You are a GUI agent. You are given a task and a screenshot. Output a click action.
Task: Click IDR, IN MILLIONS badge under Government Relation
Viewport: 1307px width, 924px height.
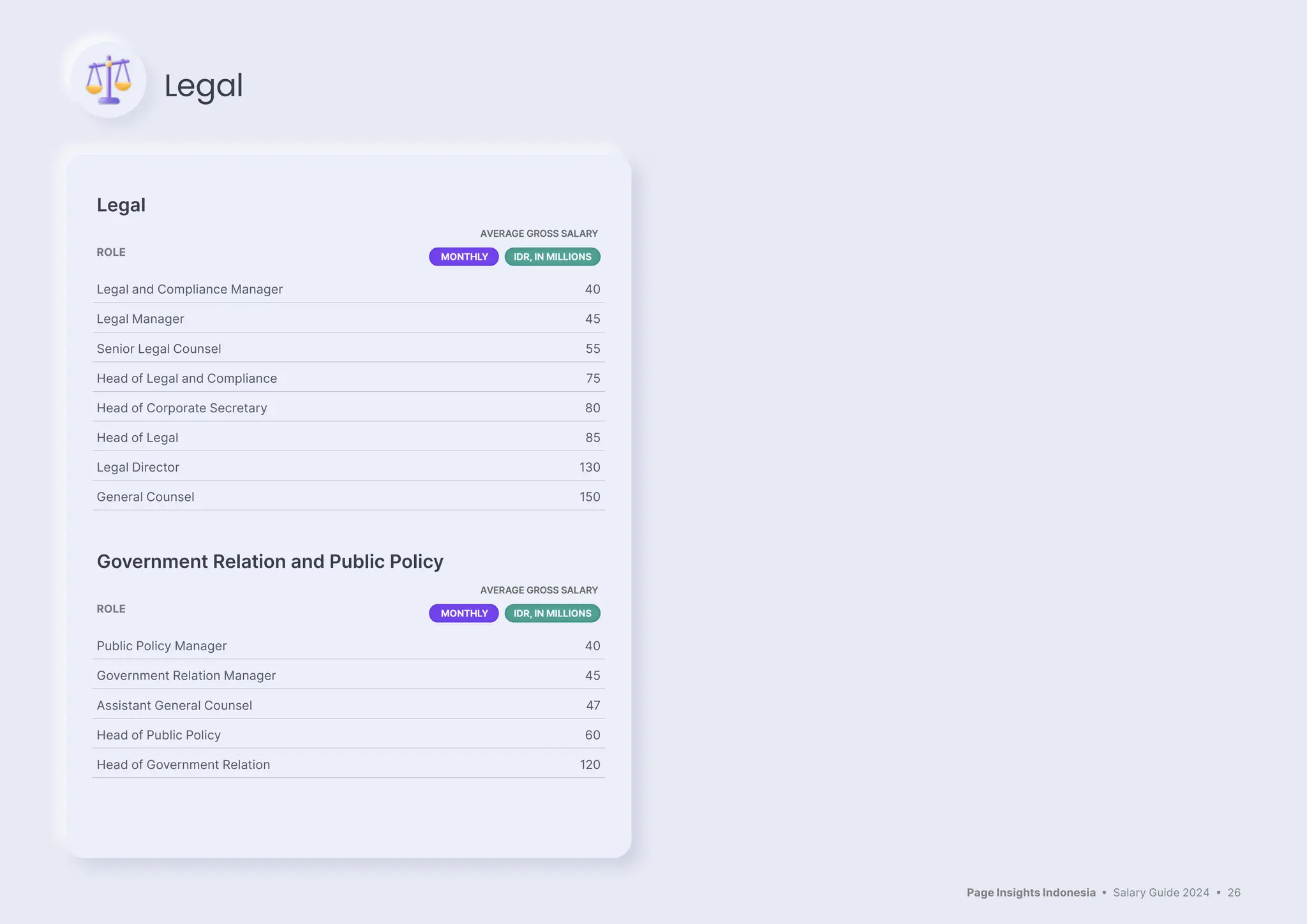[x=553, y=613]
